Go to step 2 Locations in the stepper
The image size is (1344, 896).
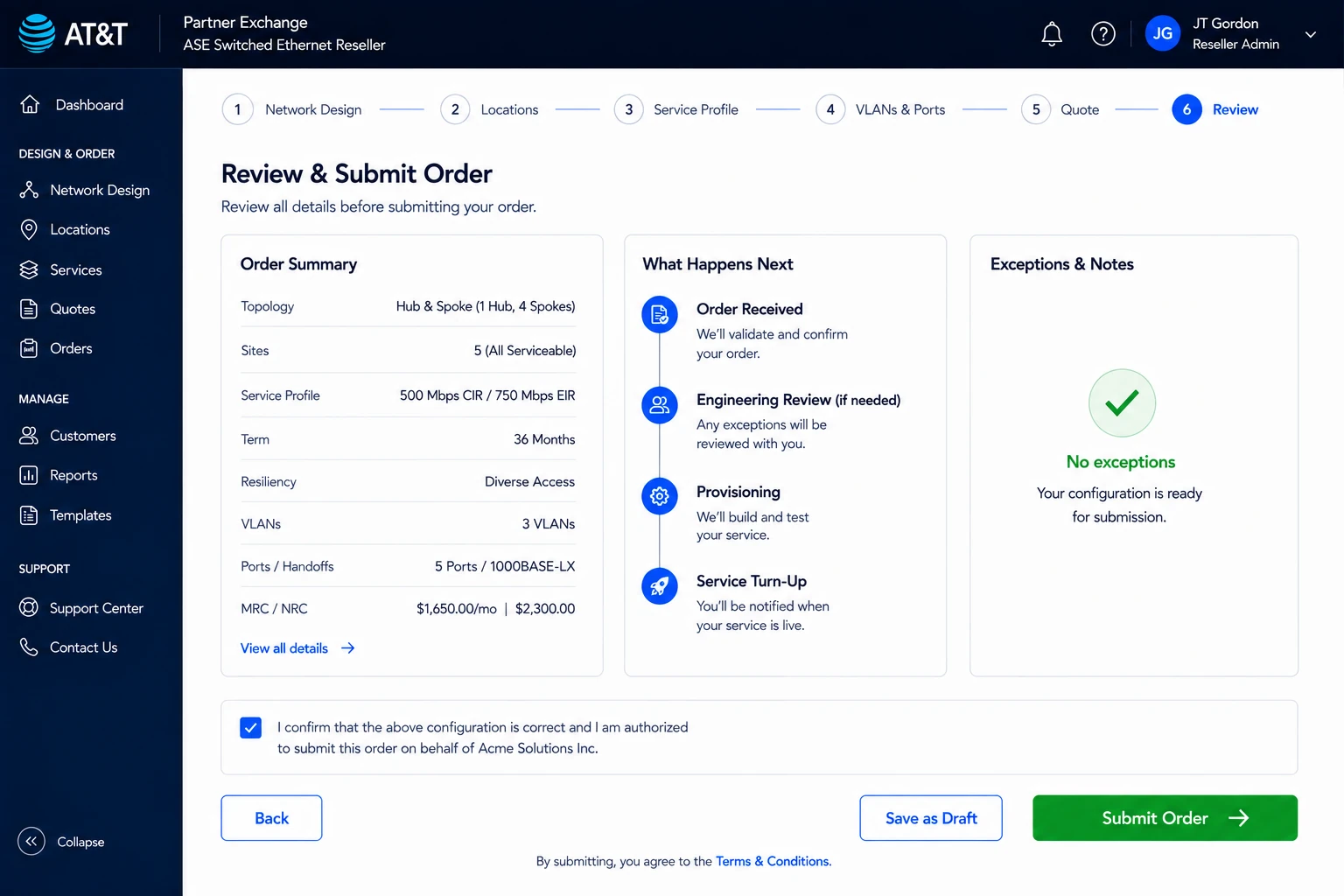tap(489, 109)
